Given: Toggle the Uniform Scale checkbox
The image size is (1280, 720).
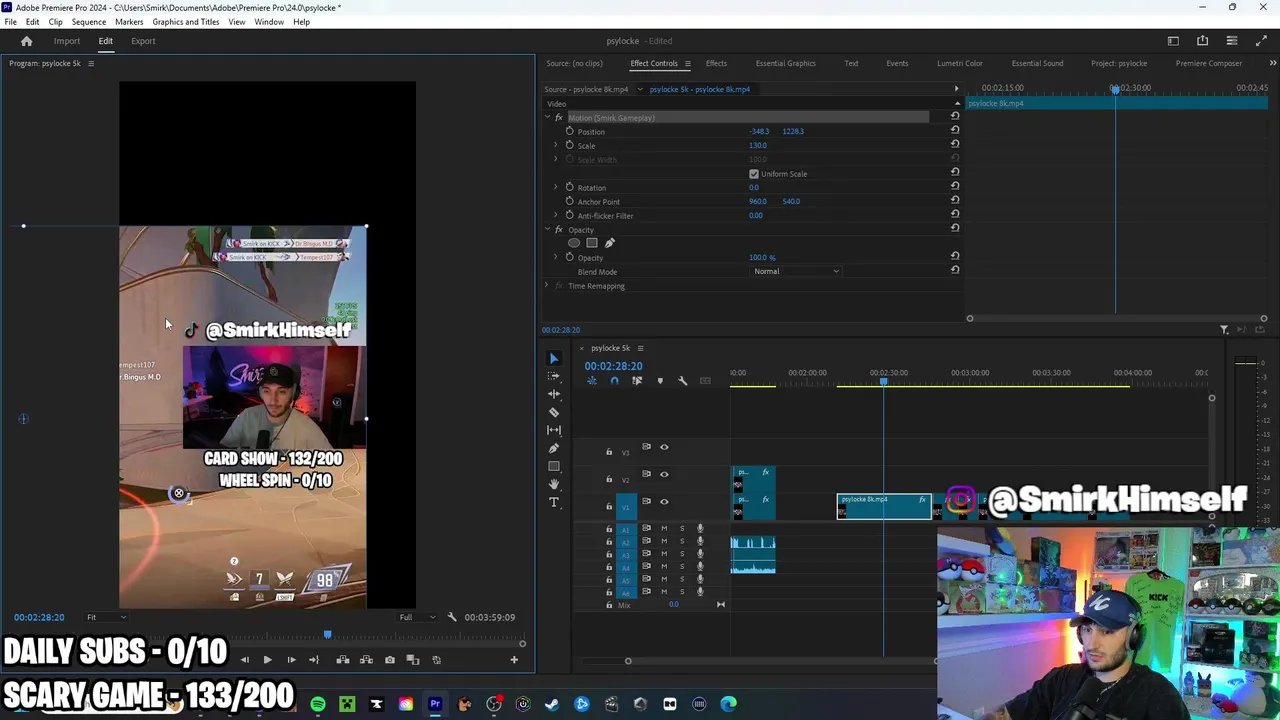Looking at the screenshot, I should tap(754, 174).
